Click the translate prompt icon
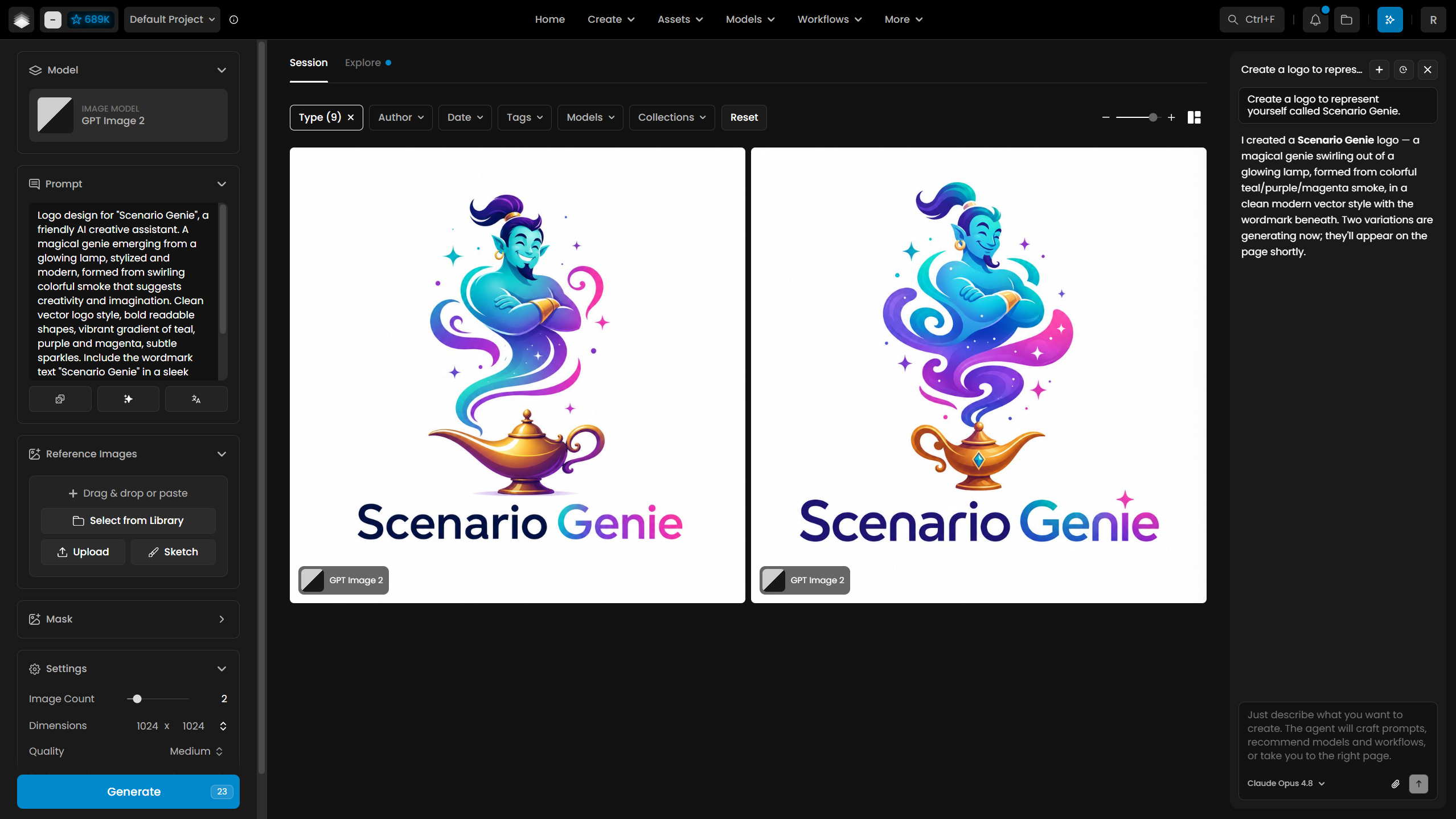The height and width of the screenshot is (819, 1456). (x=196, y=399)
